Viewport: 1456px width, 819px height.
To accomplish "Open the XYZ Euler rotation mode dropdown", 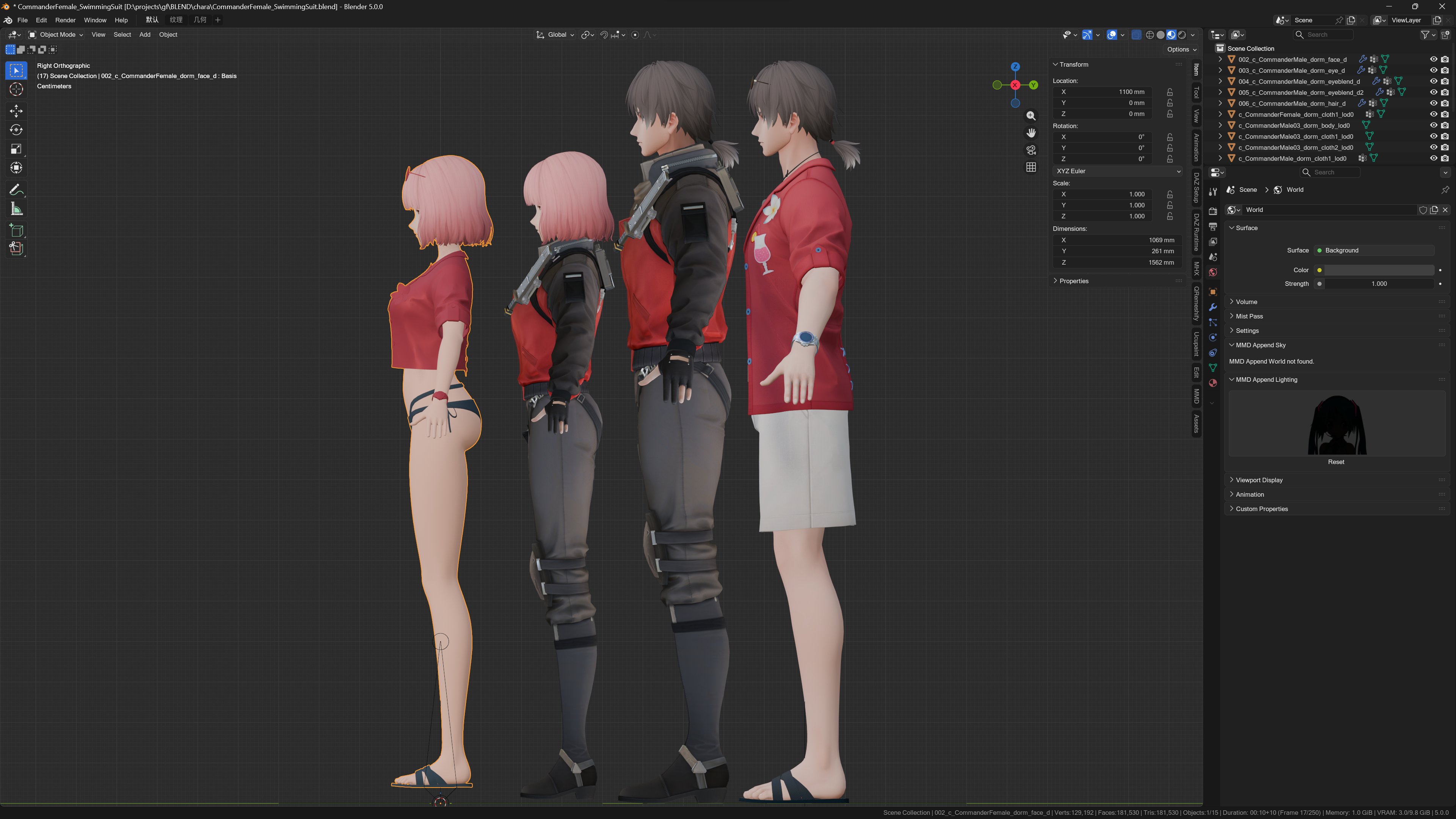I will click(x=1117, y=171).
